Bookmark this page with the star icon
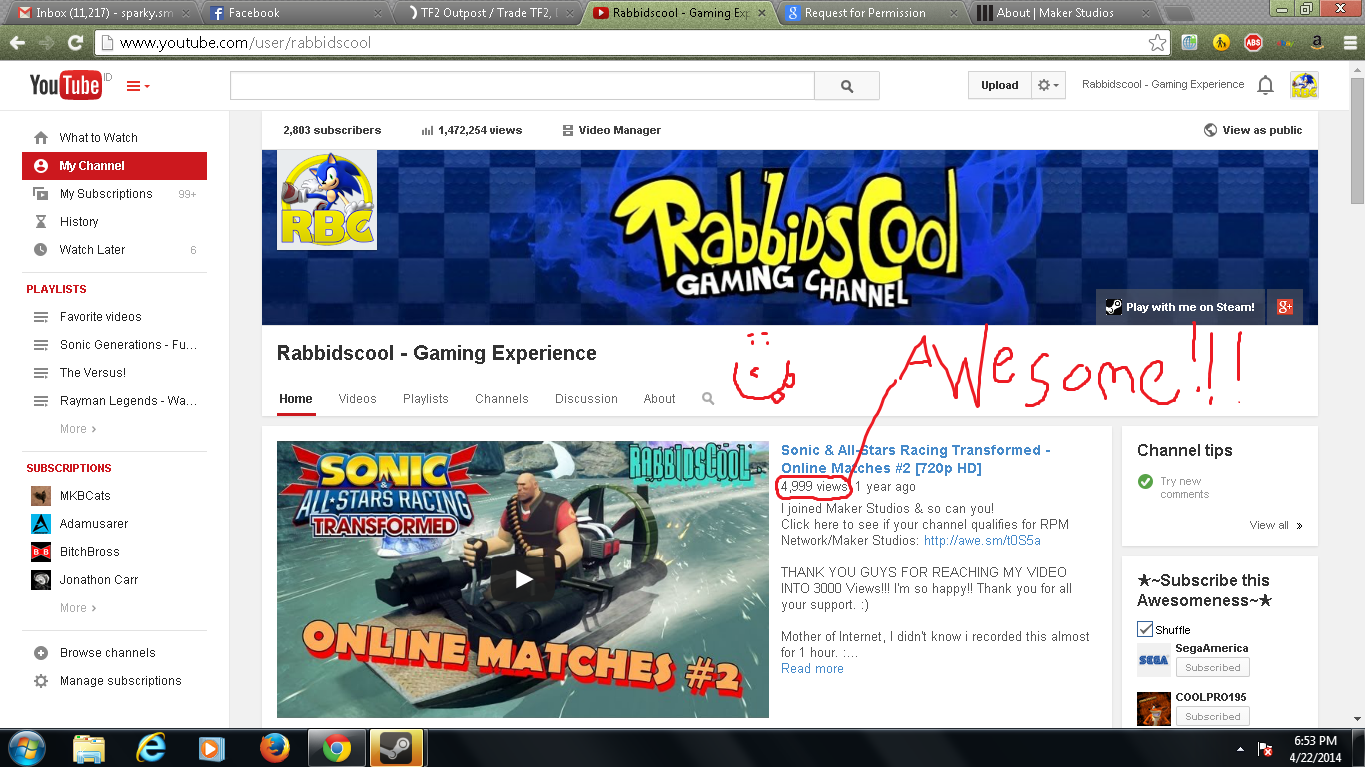 pyautogui.click(x=1157, y=43)
